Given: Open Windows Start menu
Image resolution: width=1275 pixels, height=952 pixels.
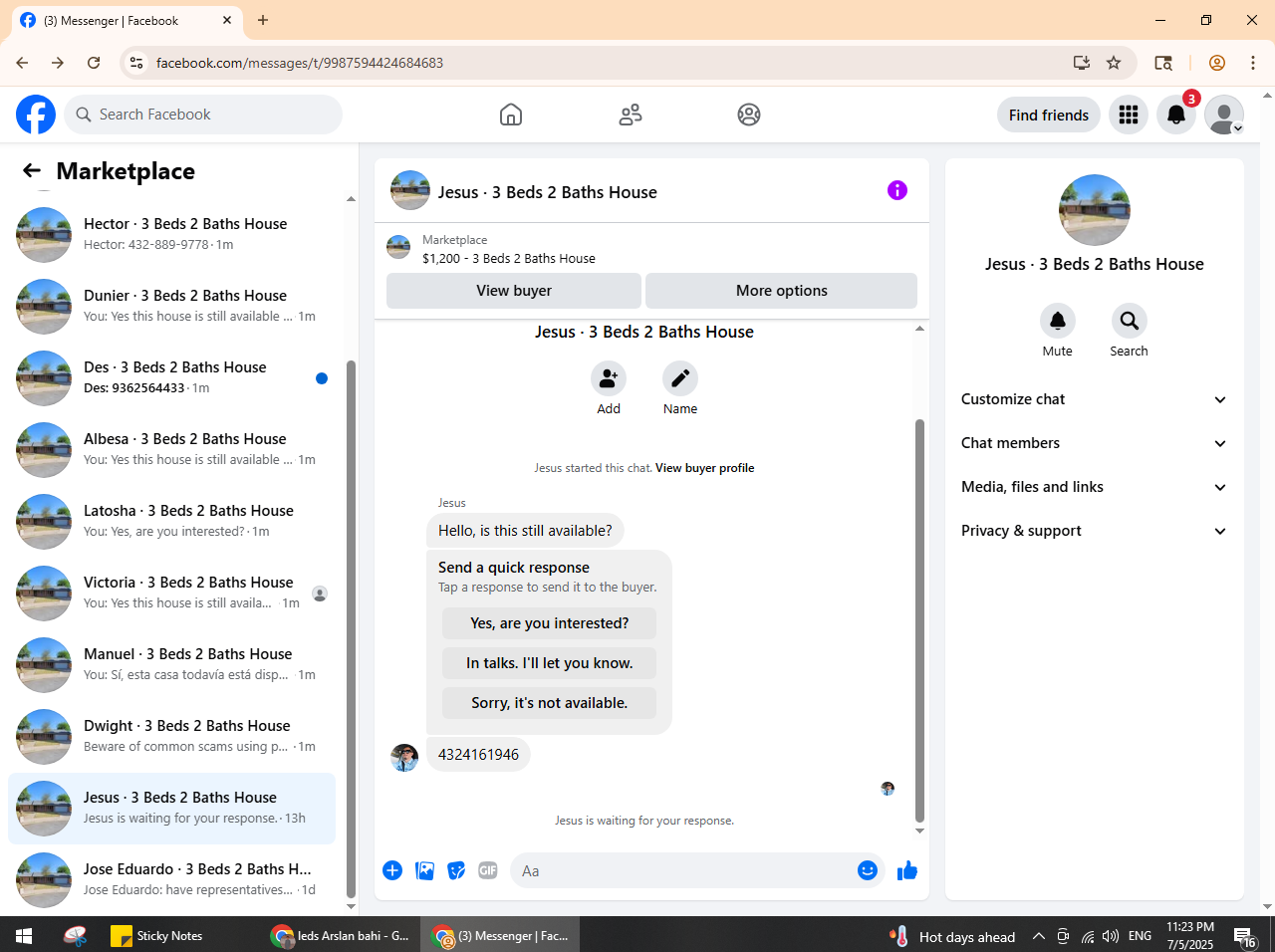Looking at the screenshot, I should coord(24,936).
